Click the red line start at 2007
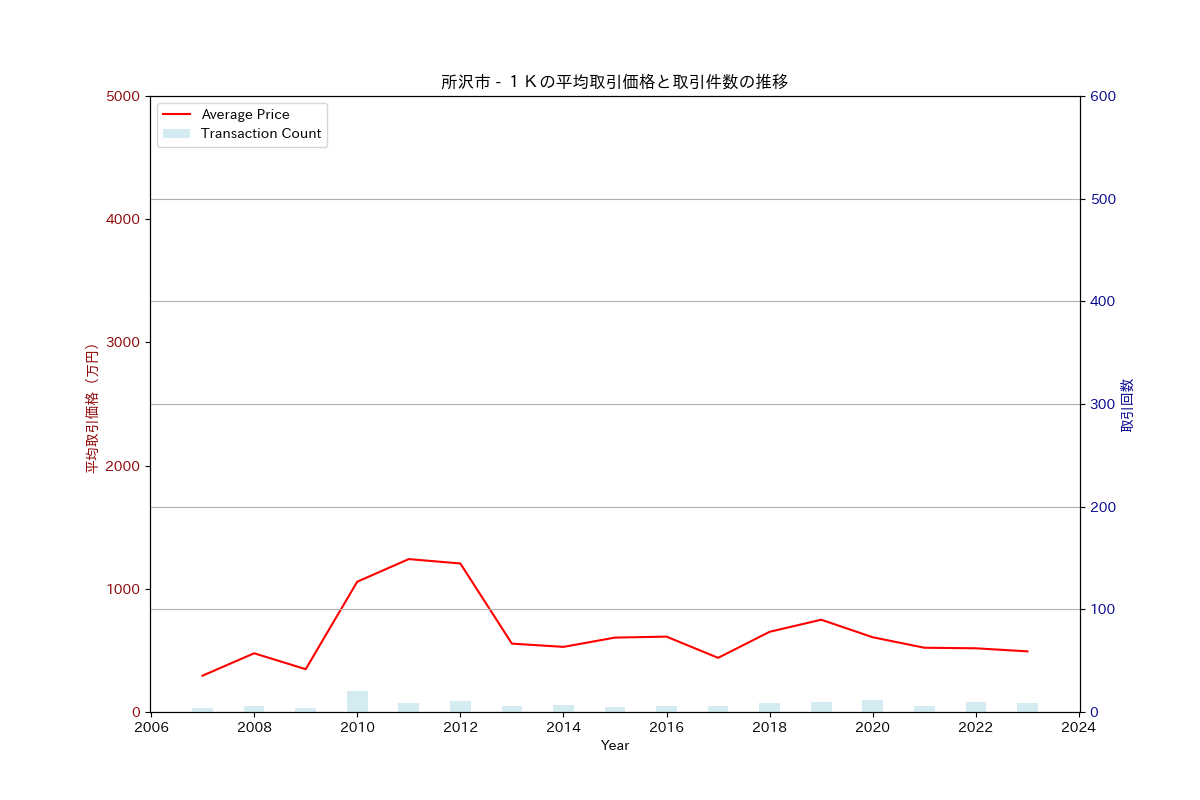 pyautogui.click(x=203, y=675)
